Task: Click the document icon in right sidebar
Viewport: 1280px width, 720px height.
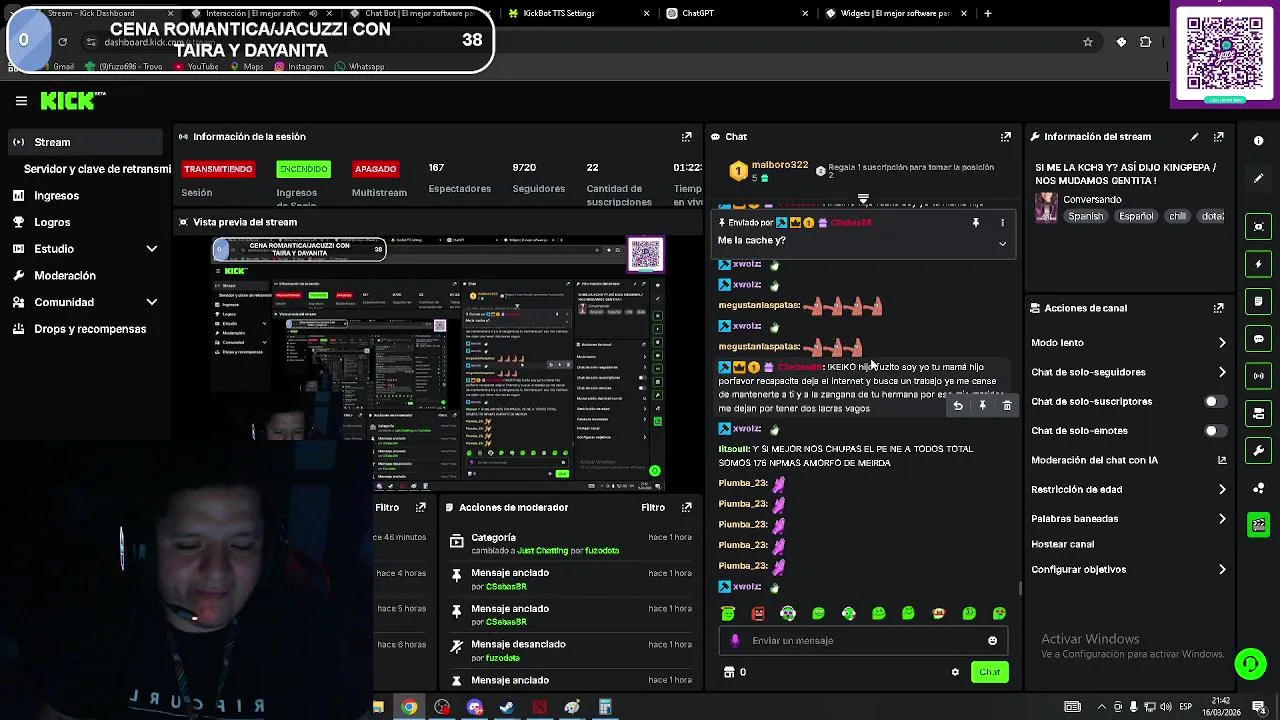Action: (x=1259, y=301)
